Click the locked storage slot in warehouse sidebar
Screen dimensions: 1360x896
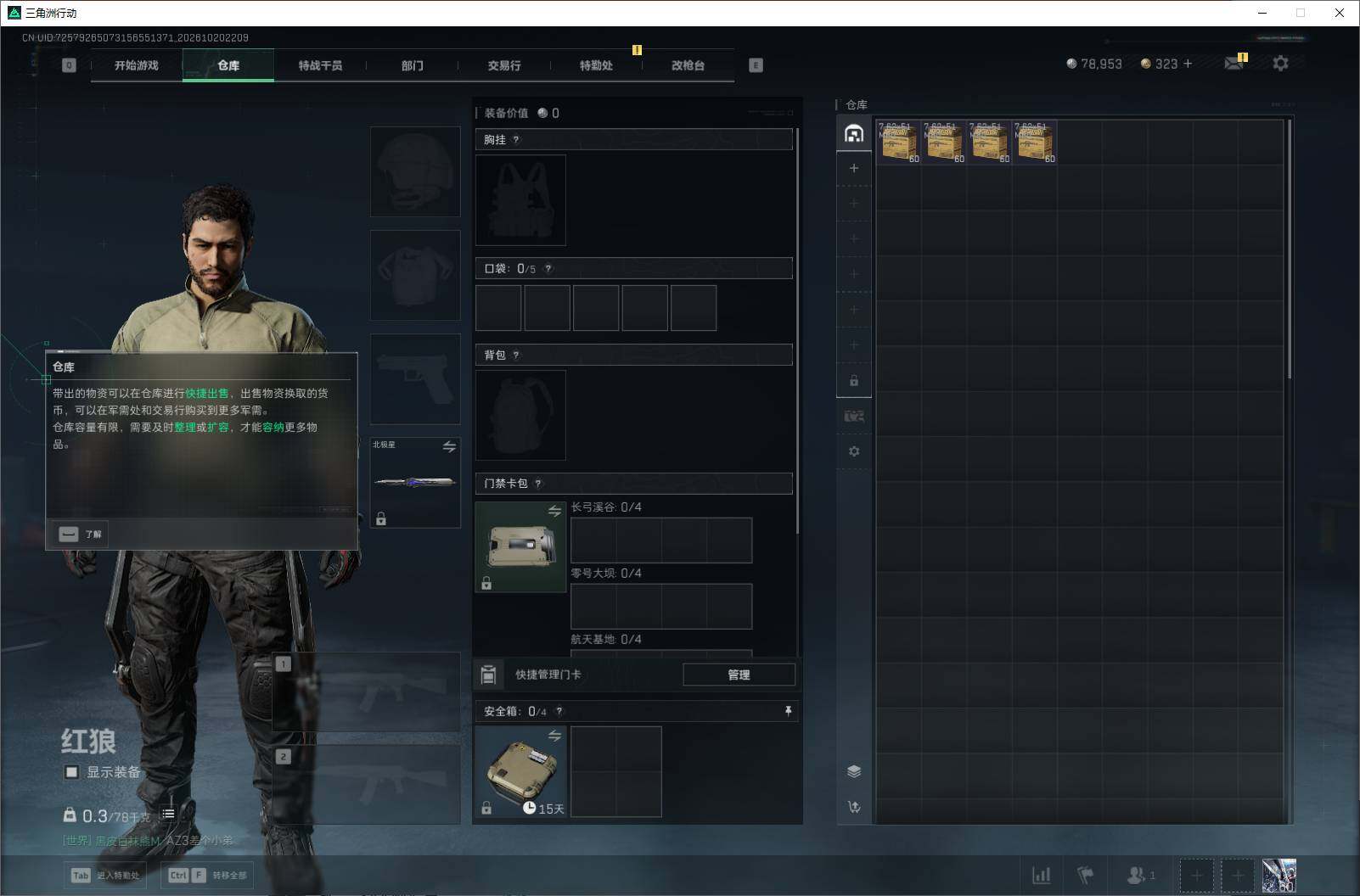coord(854,381)
